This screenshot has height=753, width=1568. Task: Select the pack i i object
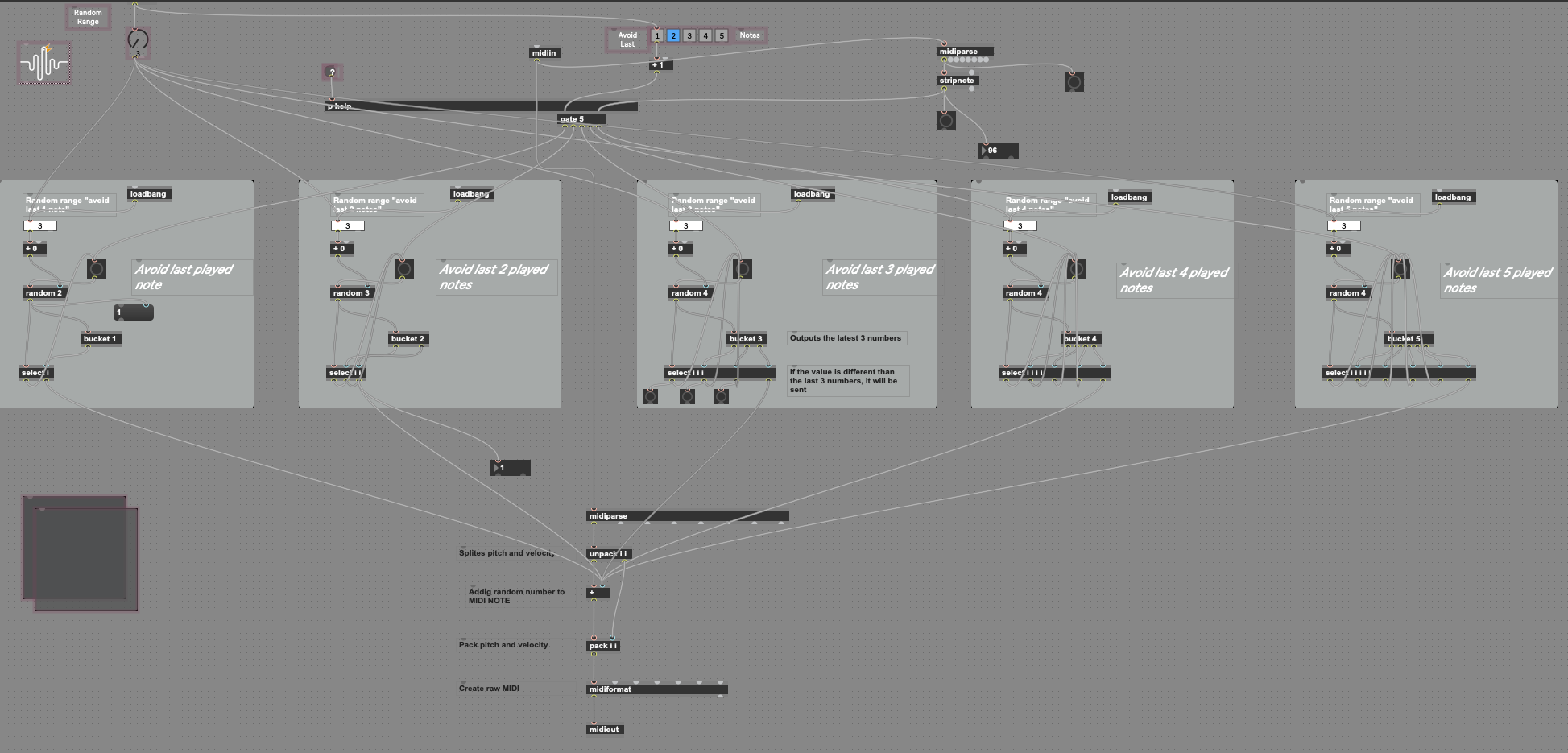[x=604, y=646]
